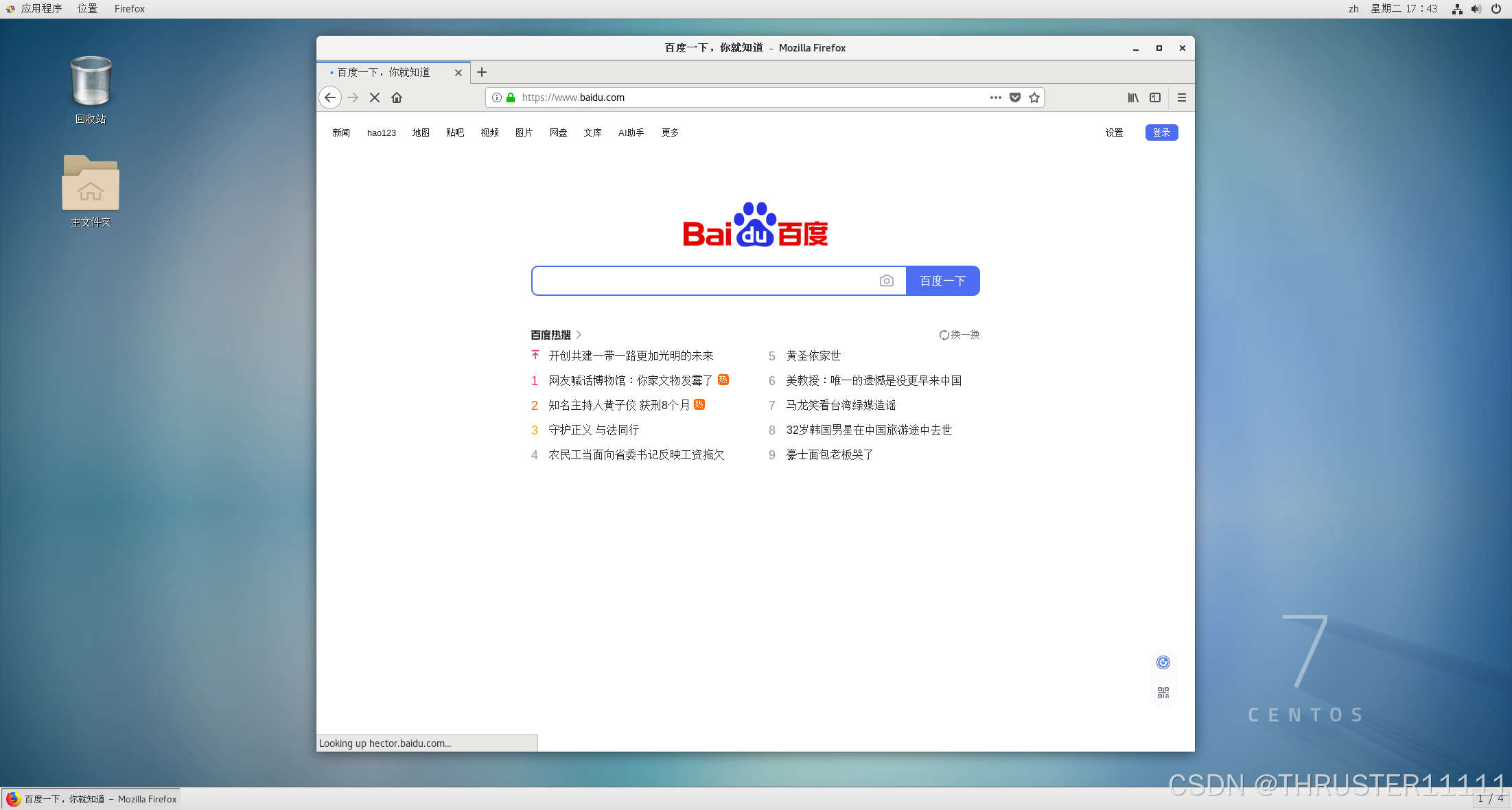Expand 百度热搜 with the chevron arrow
Viewport: 1512px width, 810px height.
click(579, 335)
